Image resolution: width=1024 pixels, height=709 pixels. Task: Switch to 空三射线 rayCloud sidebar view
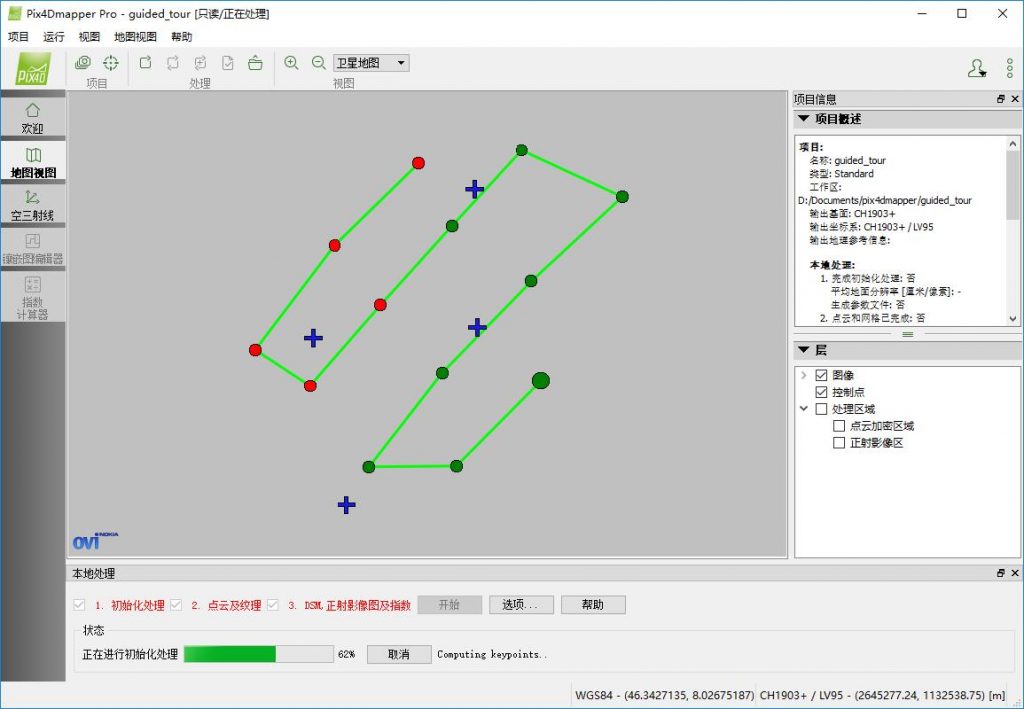(x=33, y=205)
